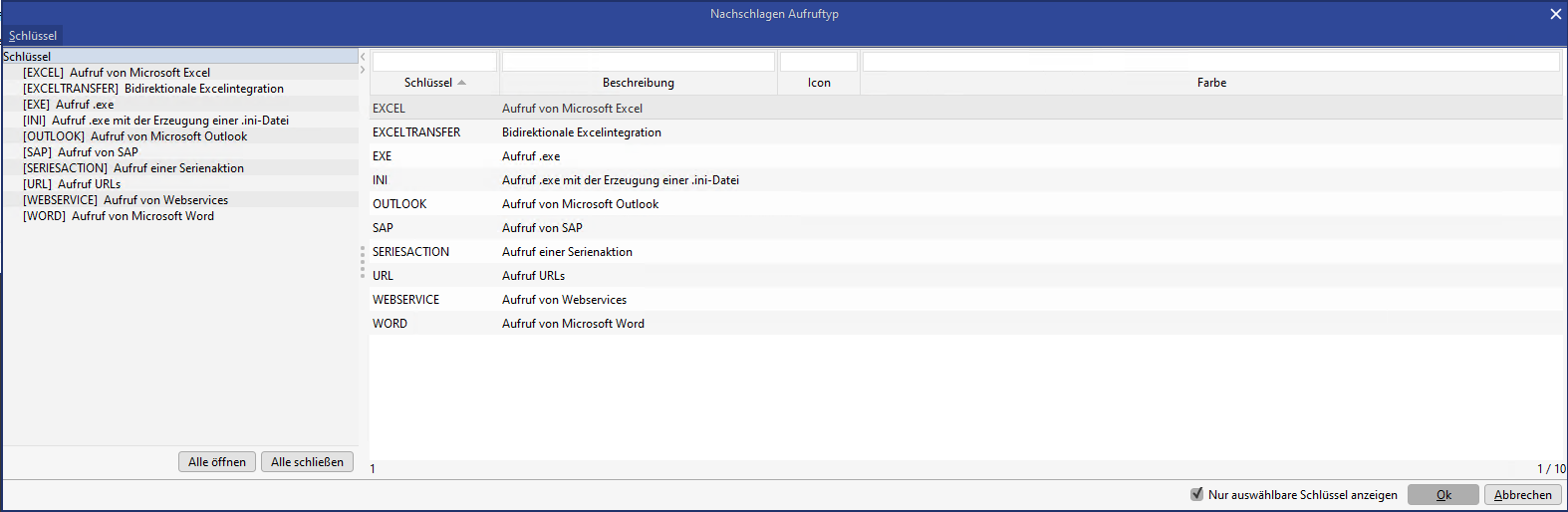Select the [OUTLOOK] entry in the tree
Viewport: 1568px width, 512px height.
134,136
